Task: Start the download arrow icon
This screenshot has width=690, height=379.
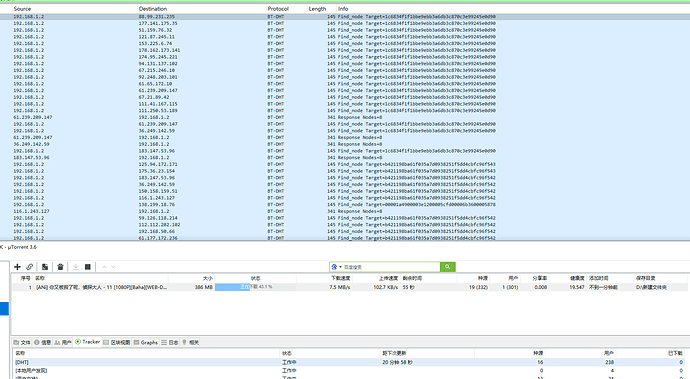Action: point(76,267)
